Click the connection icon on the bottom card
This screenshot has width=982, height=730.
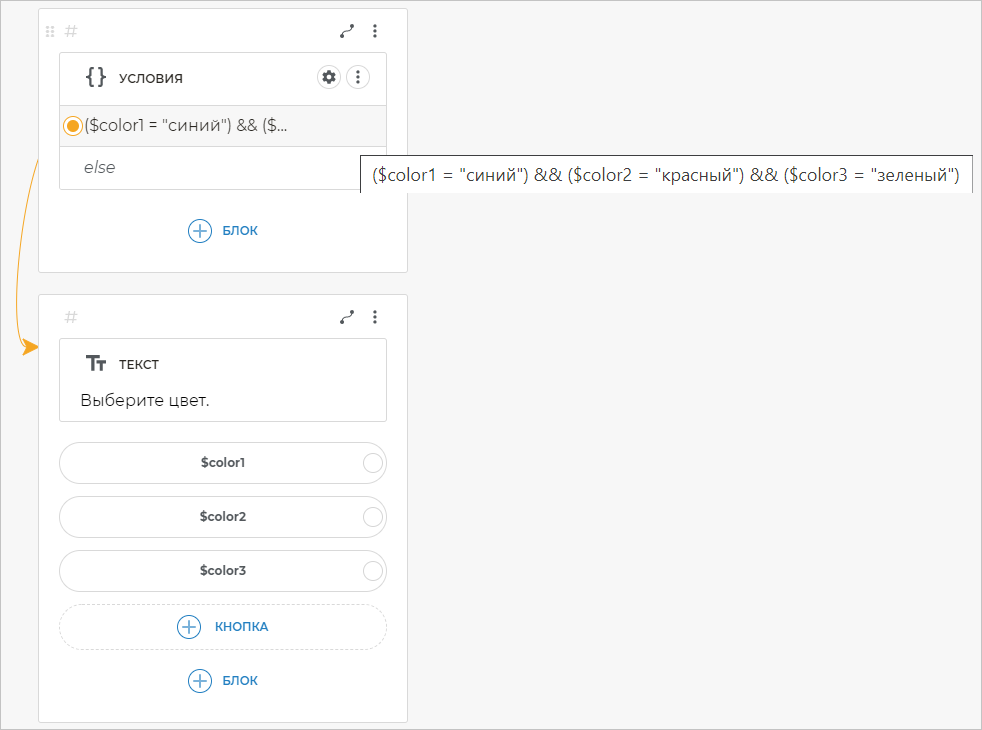(347, 317)
